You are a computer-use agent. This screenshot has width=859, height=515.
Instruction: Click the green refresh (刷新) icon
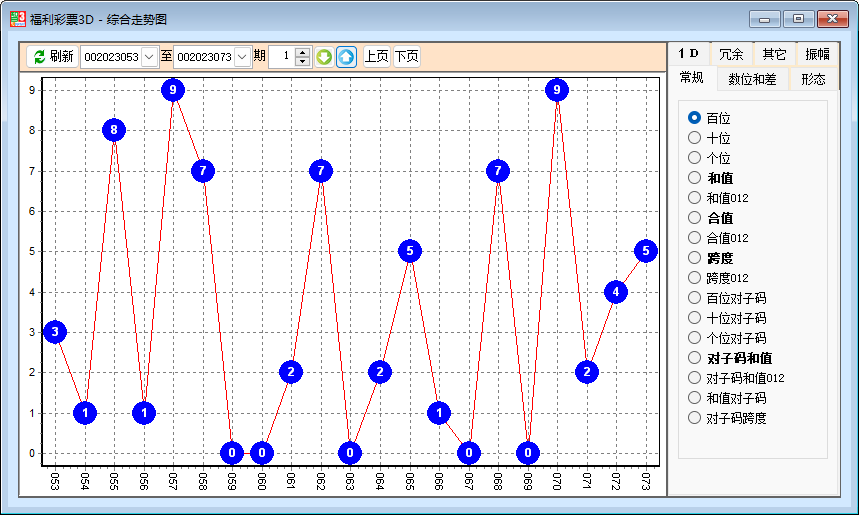pos(39,57)
